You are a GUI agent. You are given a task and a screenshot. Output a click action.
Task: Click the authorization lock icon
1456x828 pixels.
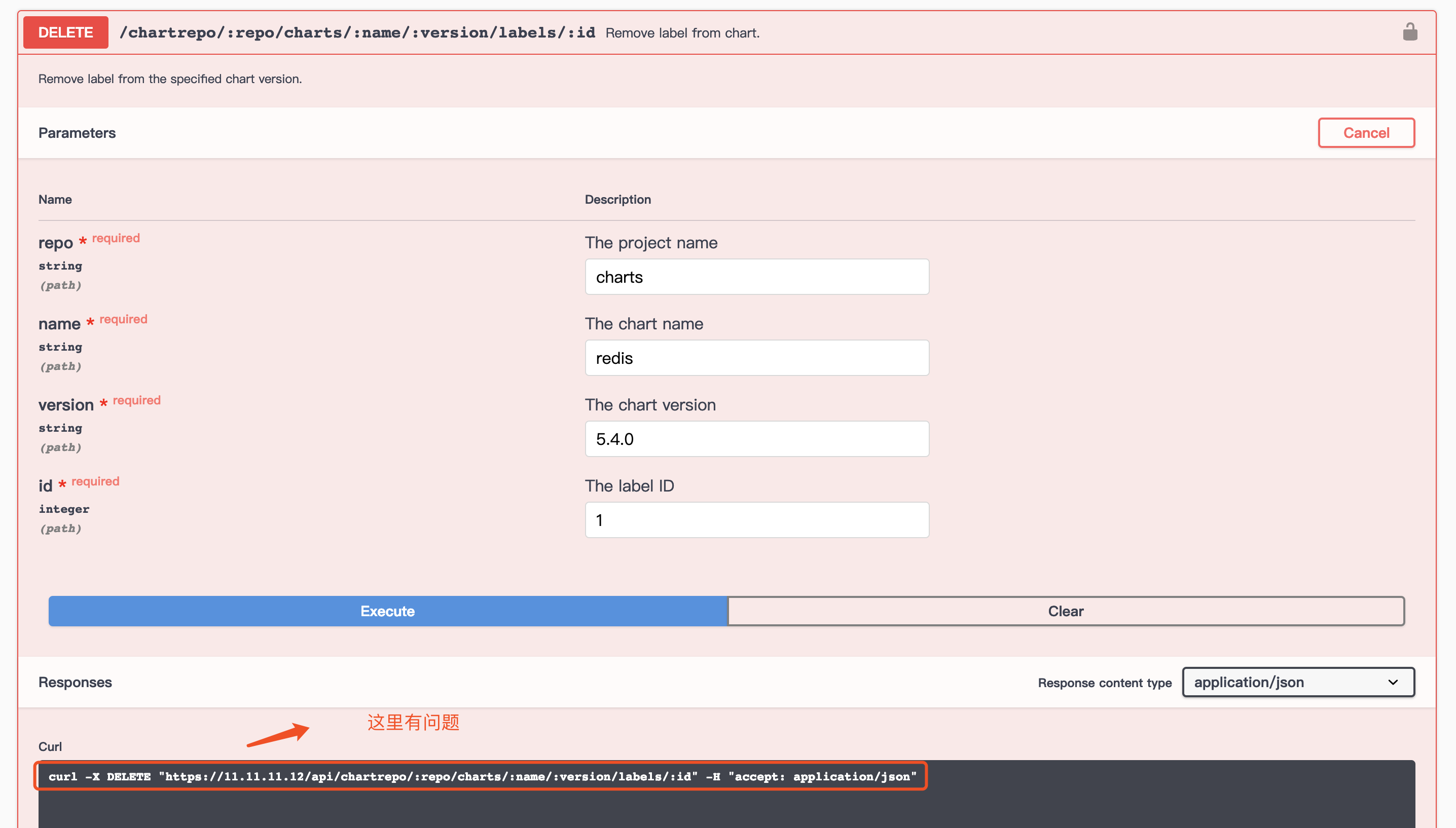(x=1409, y=32)
